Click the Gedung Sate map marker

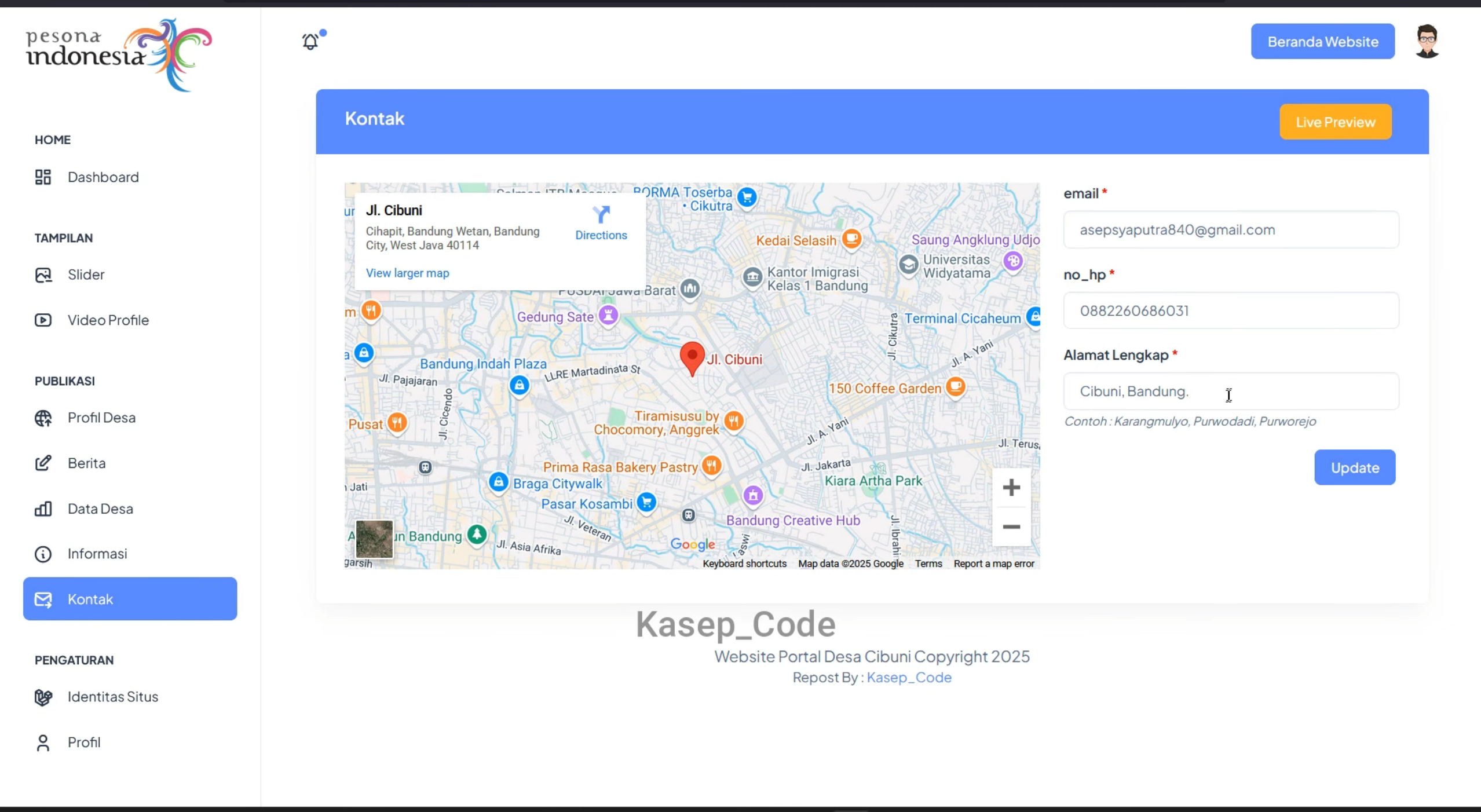click(608, 316)
